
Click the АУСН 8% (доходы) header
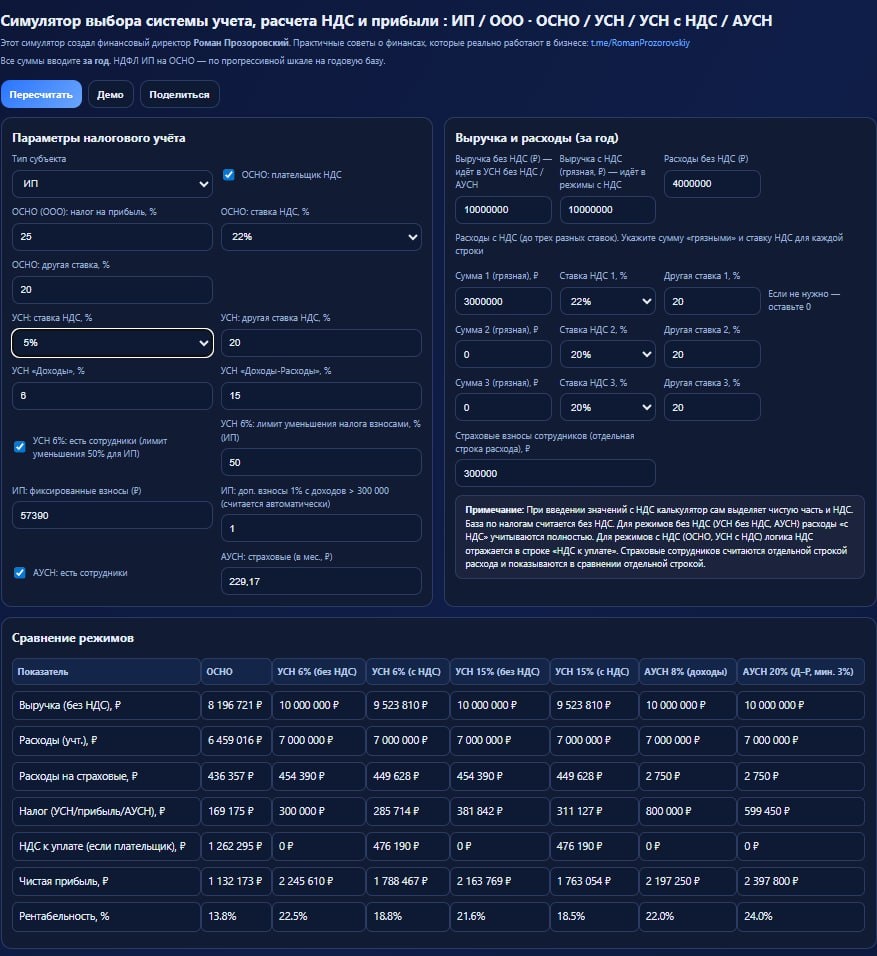687,671
